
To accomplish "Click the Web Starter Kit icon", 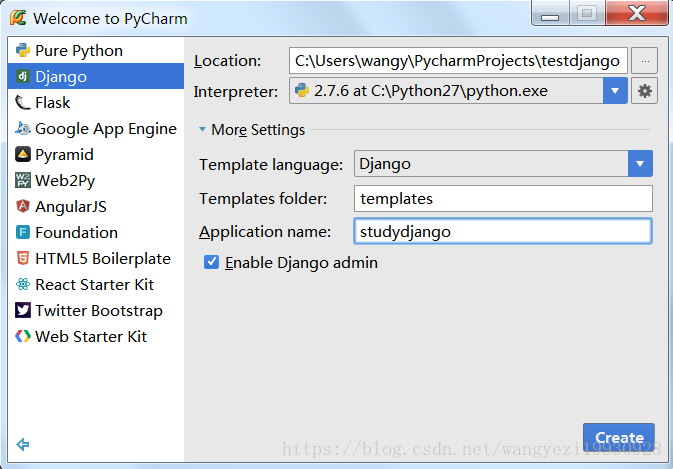I will (22, 336).
